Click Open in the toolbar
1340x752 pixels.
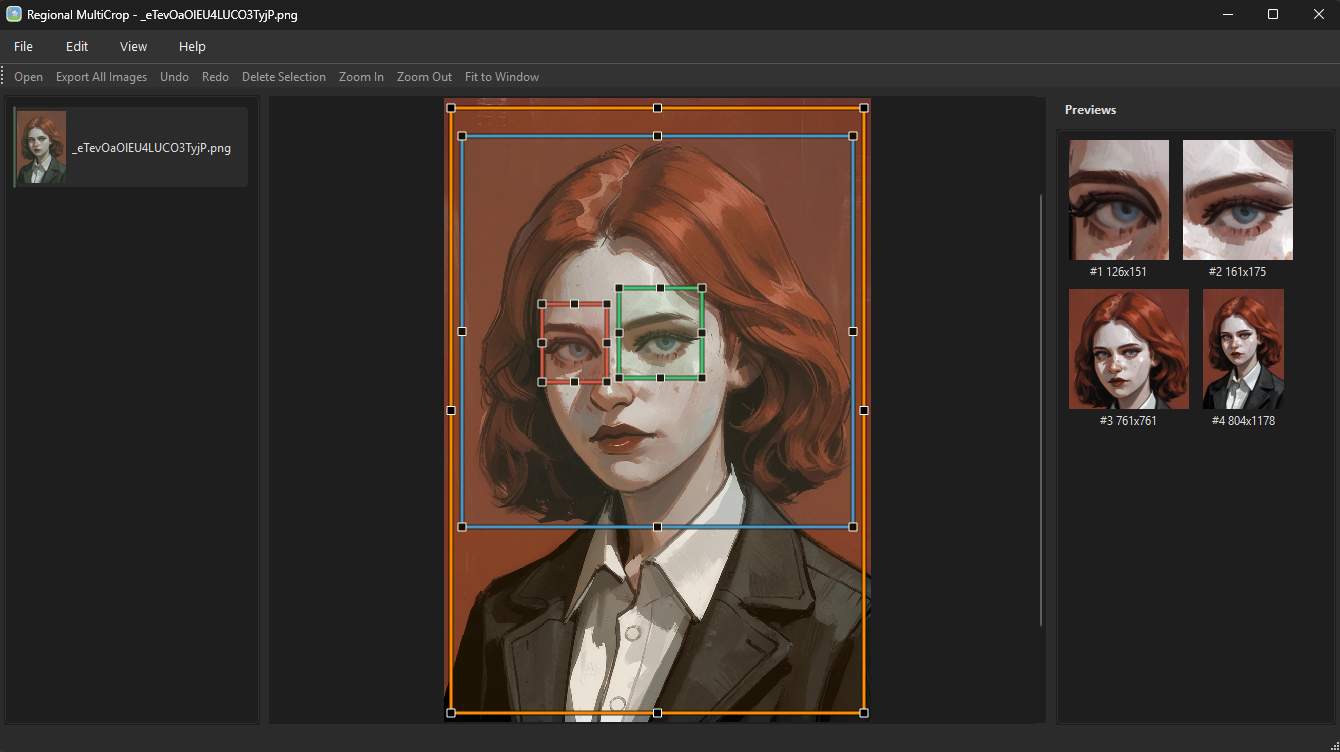(x=28, y=77)
